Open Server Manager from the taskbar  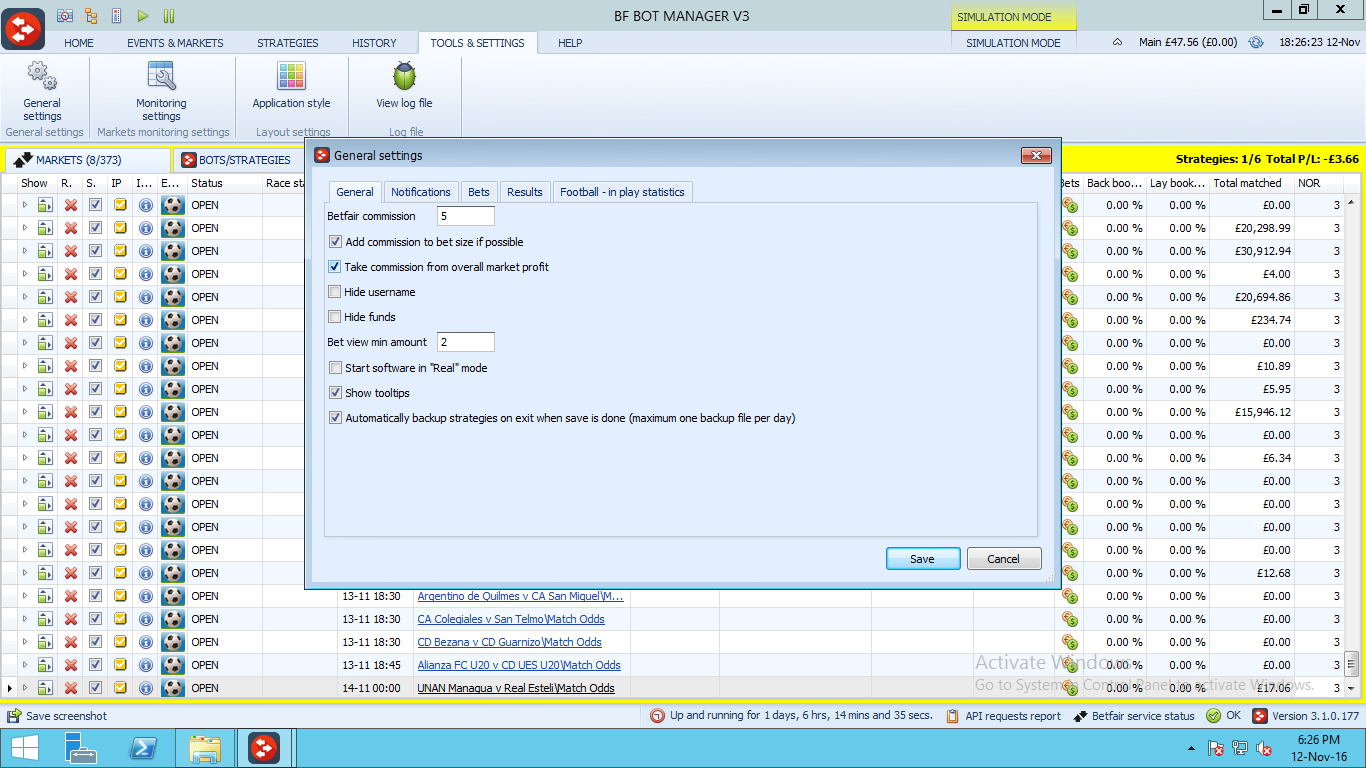(x=81, y=748)
